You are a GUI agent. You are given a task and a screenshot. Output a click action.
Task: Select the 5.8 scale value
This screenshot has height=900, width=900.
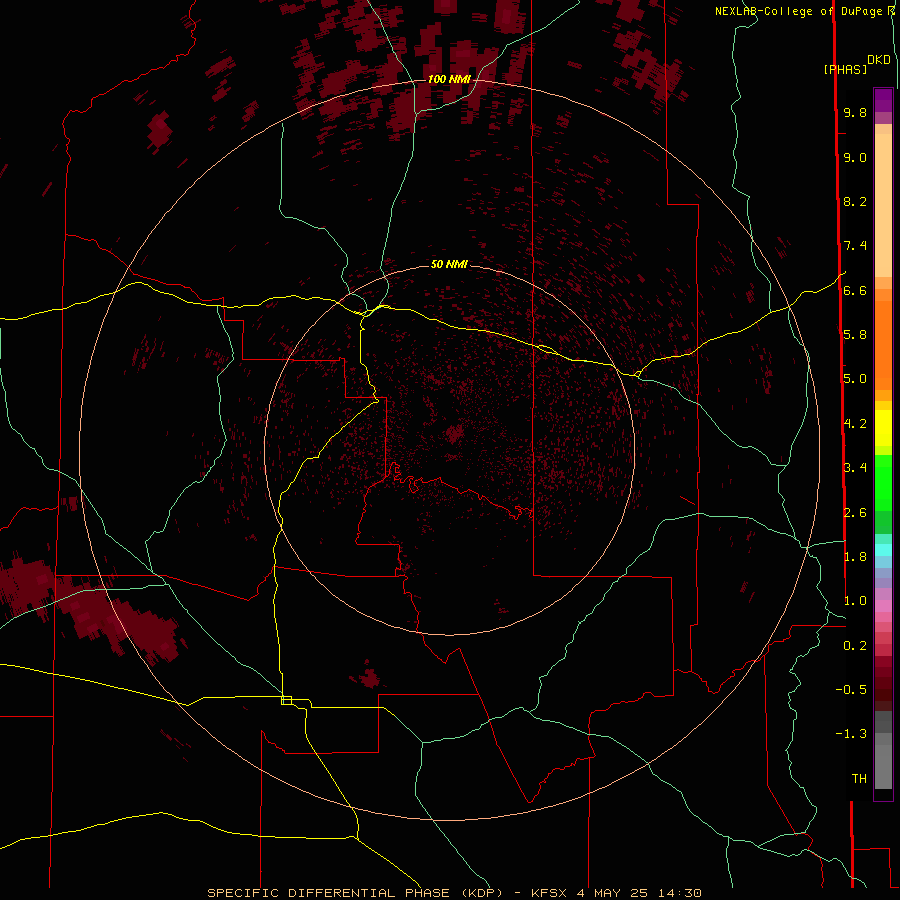tap(855, 335)
